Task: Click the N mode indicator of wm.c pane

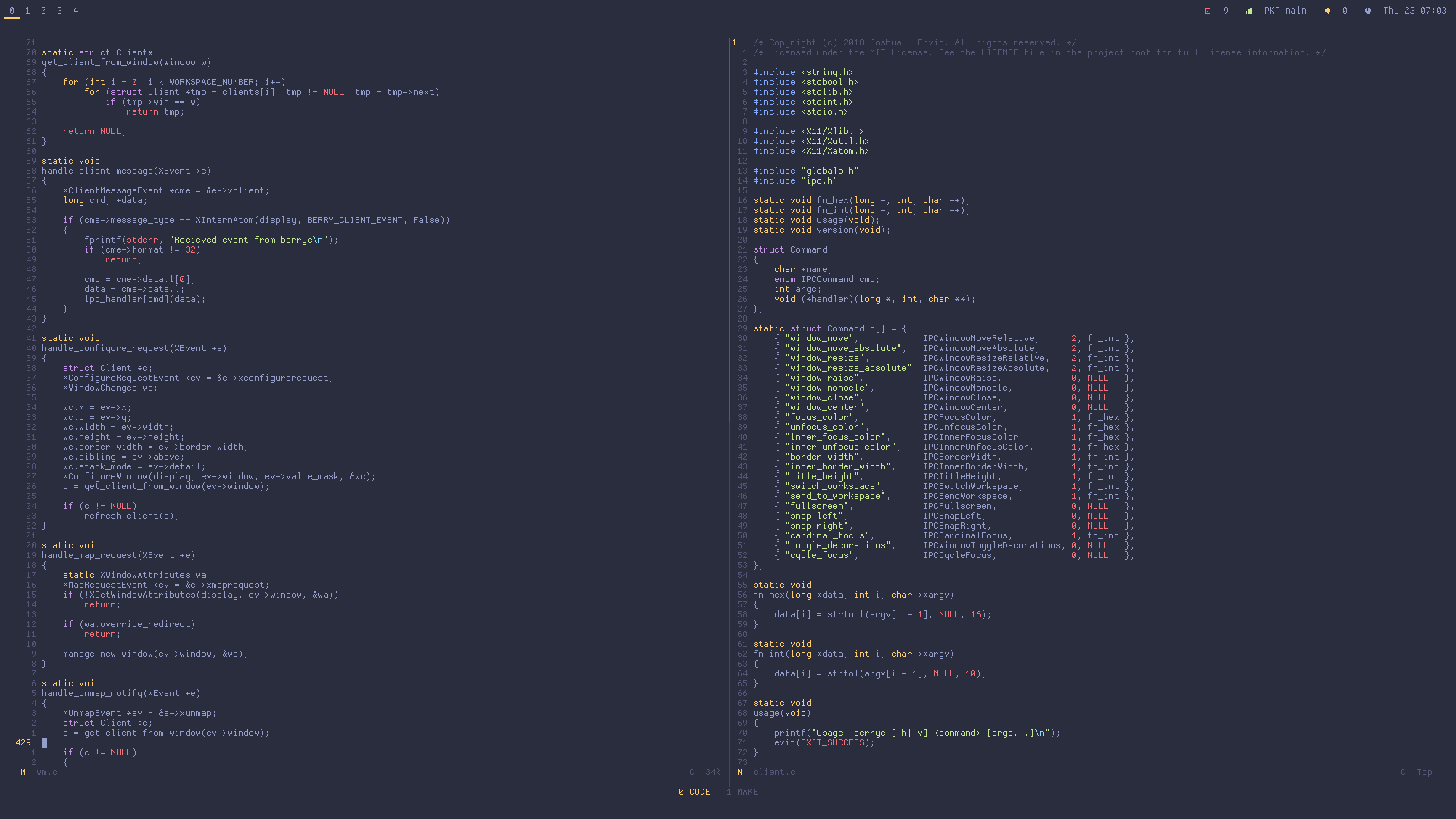Action: 23,772
